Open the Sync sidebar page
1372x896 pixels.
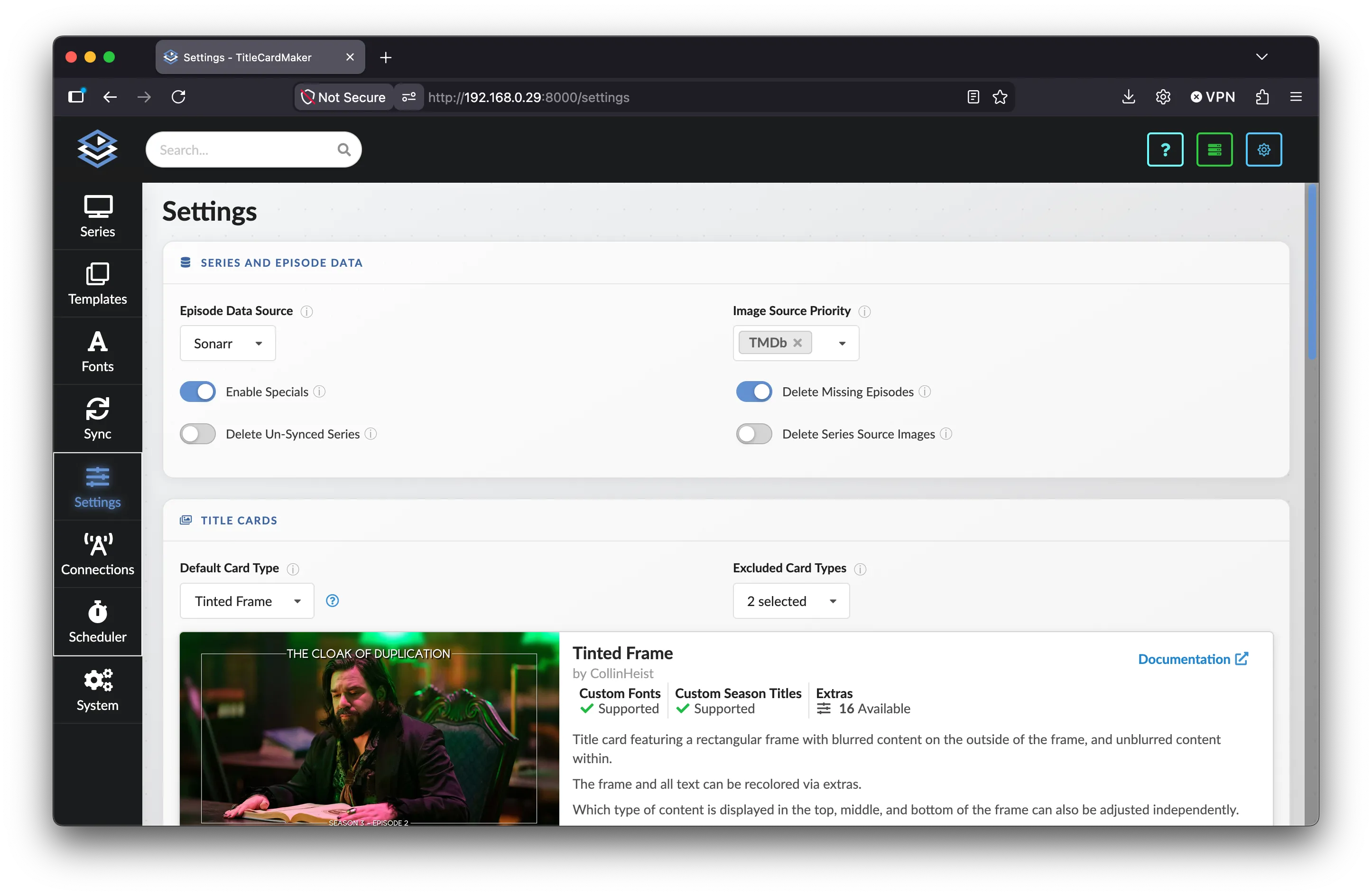point(97,419)
